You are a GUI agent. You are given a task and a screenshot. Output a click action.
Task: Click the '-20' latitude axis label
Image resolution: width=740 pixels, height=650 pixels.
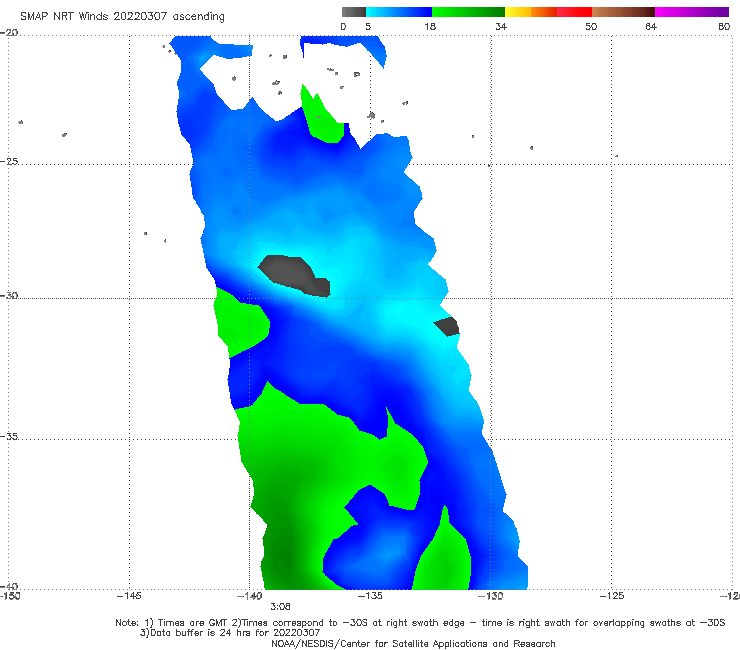click(9, 33)
